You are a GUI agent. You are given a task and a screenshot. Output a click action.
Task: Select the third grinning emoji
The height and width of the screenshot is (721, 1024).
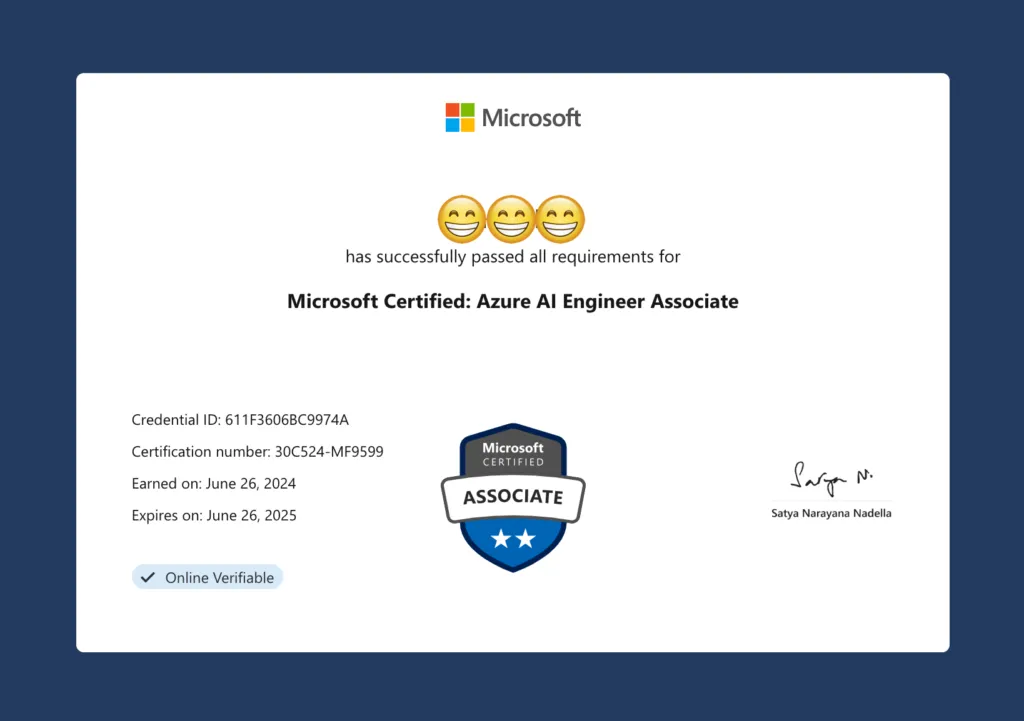point(562,218)
